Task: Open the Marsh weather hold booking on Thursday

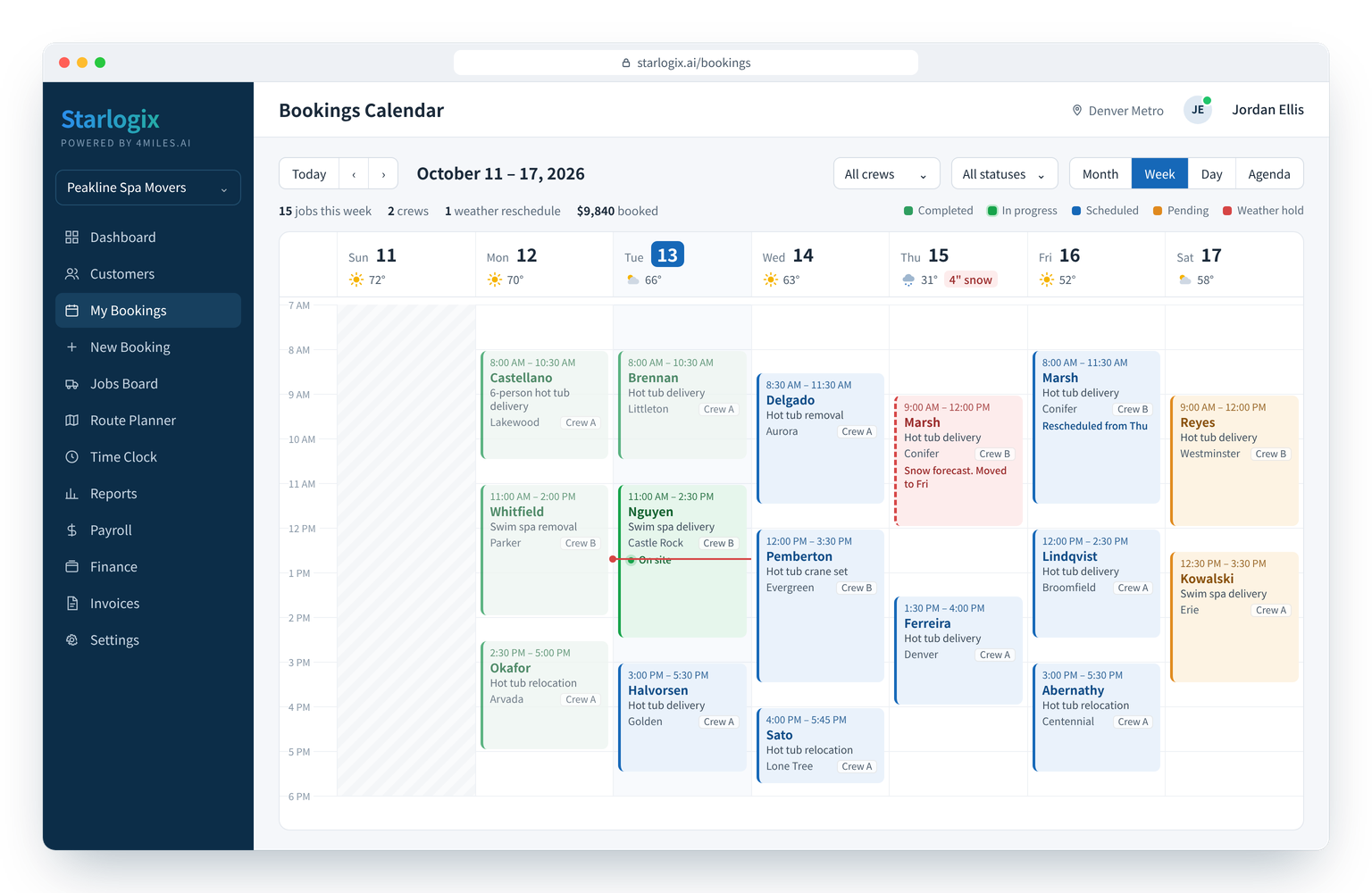Action: pyautogui.click(x=958, y=461)
